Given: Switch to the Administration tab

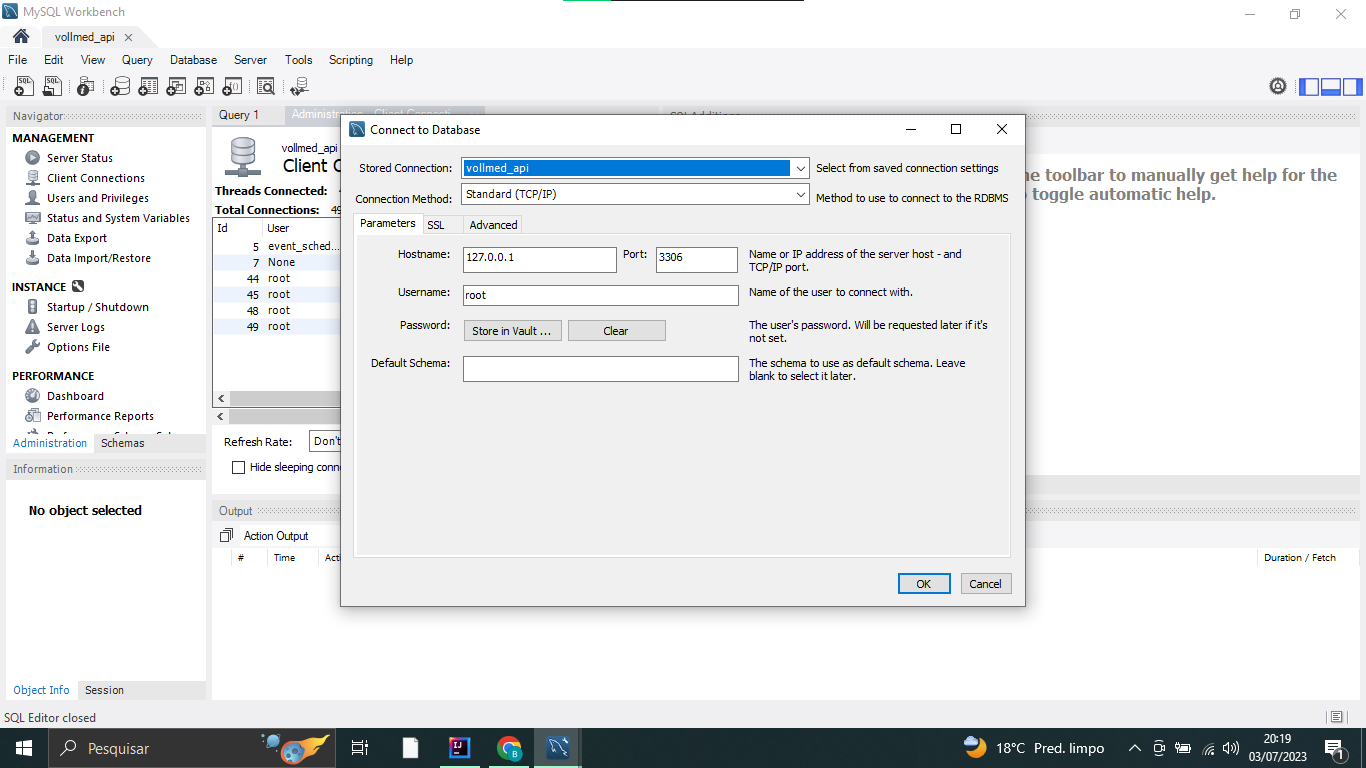Looking at the screenshot, I should coord(50,443).
